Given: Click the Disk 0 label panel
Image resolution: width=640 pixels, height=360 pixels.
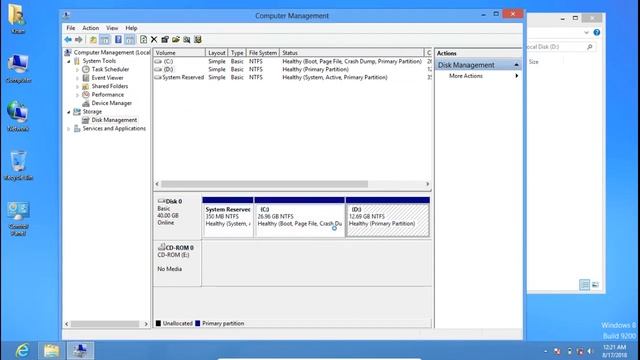Looking at the screenshot, I should pyautogui.click(x=177, y=217).
